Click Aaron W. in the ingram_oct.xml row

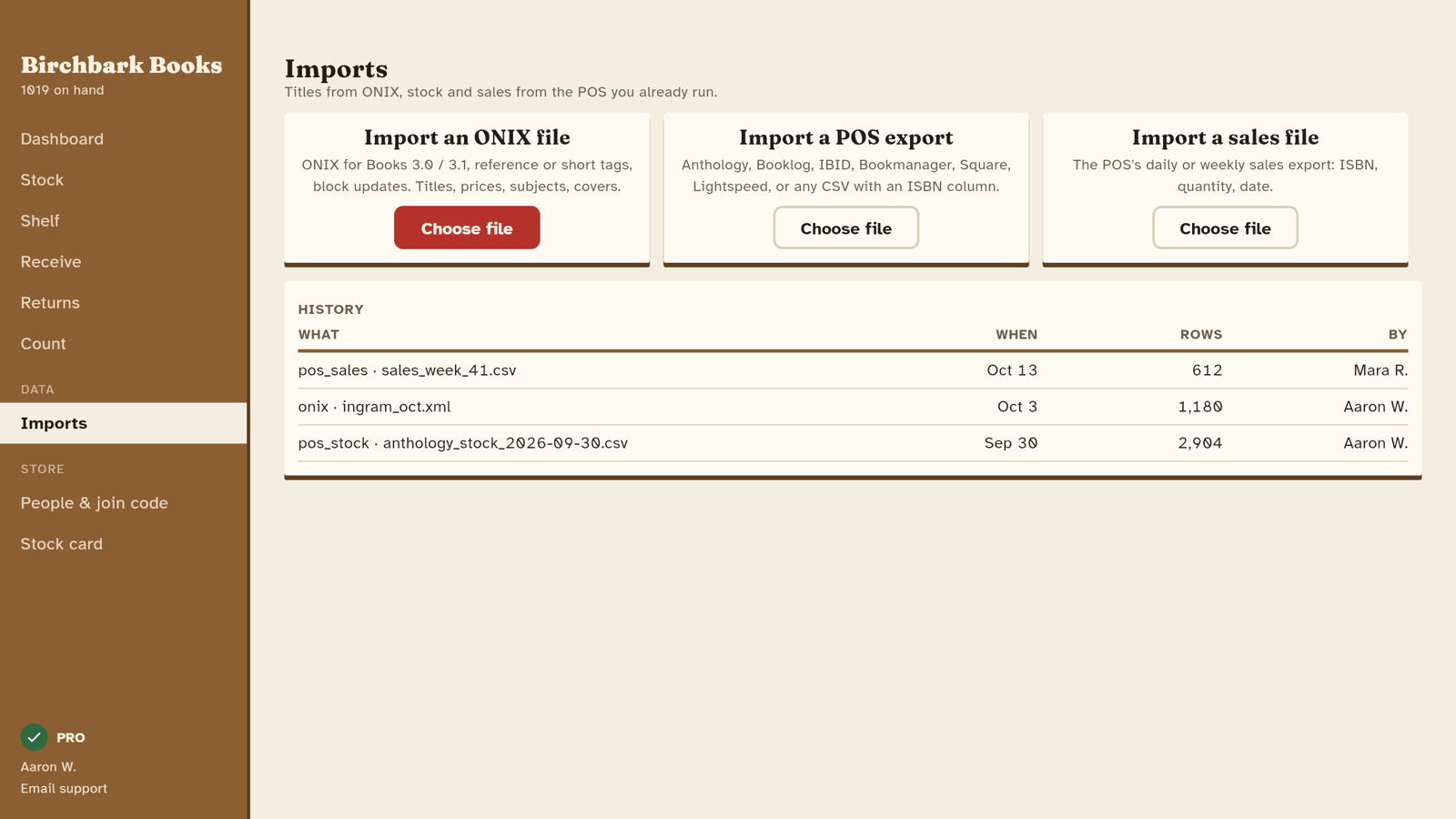pos(1376,407)
